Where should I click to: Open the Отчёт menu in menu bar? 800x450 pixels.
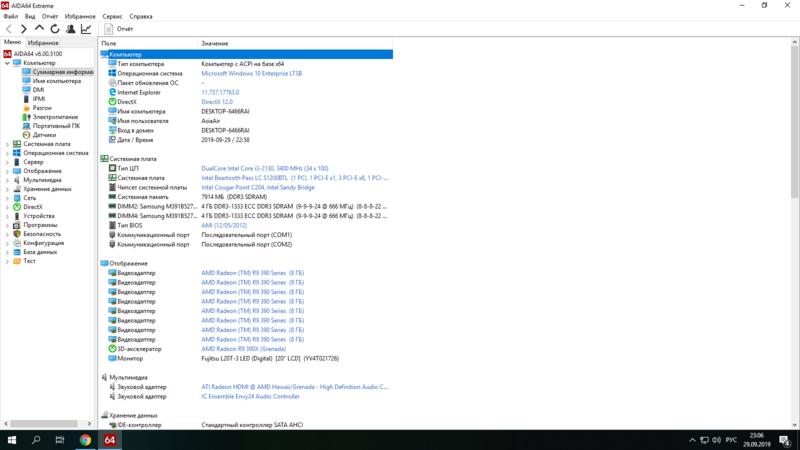(x=50, y=16)
